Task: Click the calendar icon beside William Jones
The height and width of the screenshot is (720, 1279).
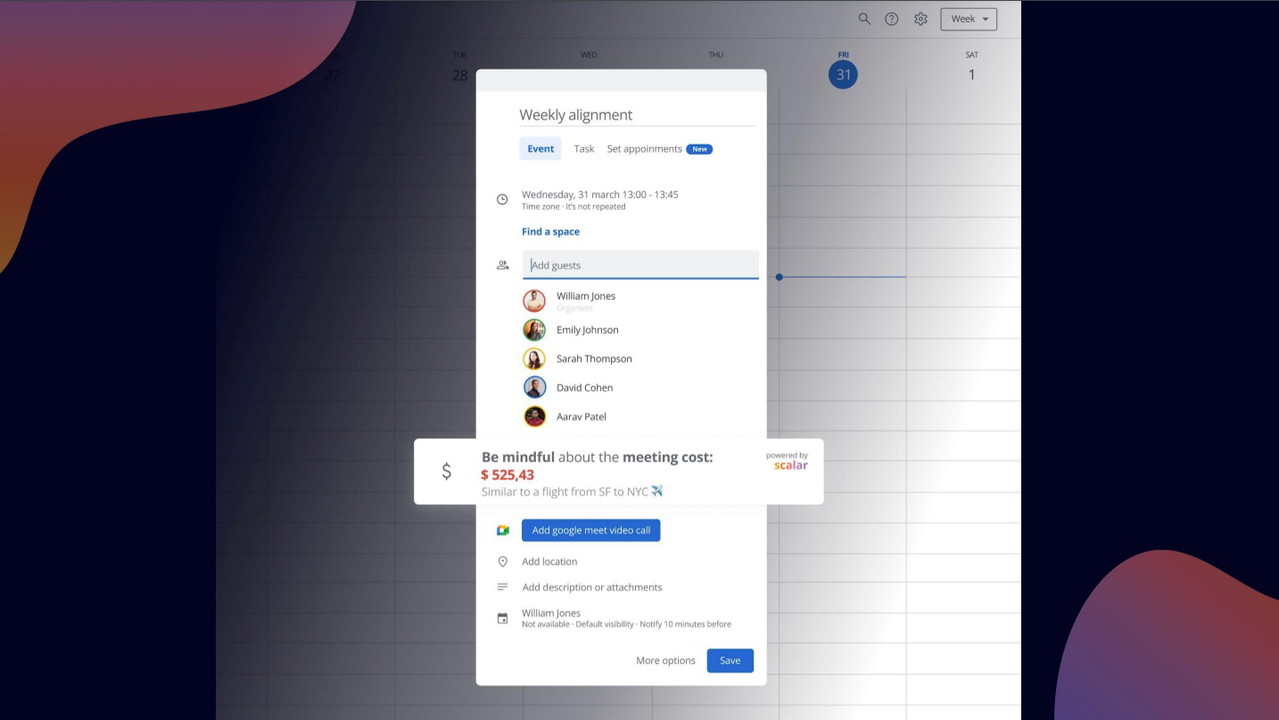Action: [502, 618]
